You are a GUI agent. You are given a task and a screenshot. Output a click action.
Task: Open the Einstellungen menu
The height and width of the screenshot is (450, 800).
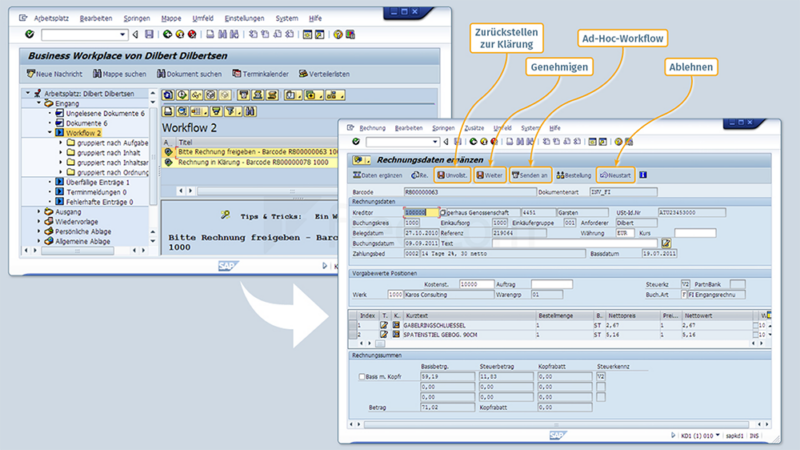244,18
